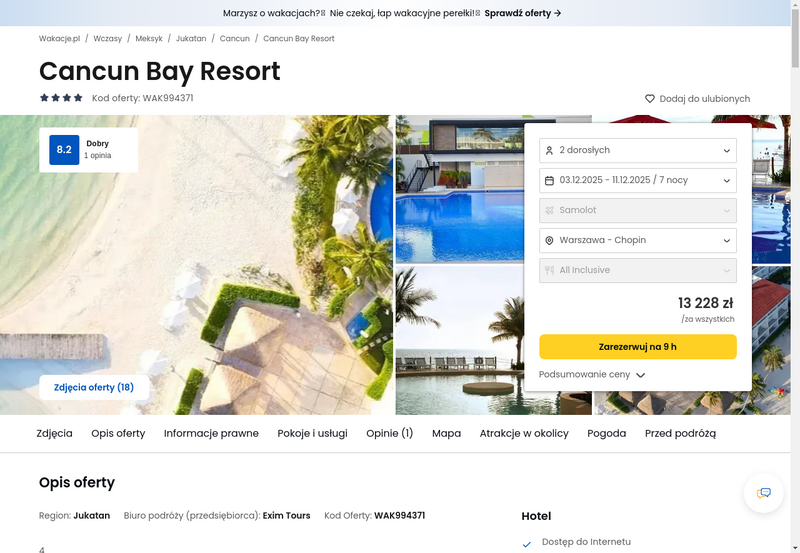This screenshot has width=800, height=553.
Task: Click arrow next to Sprawdź oferty
Action: pos(558,13)
